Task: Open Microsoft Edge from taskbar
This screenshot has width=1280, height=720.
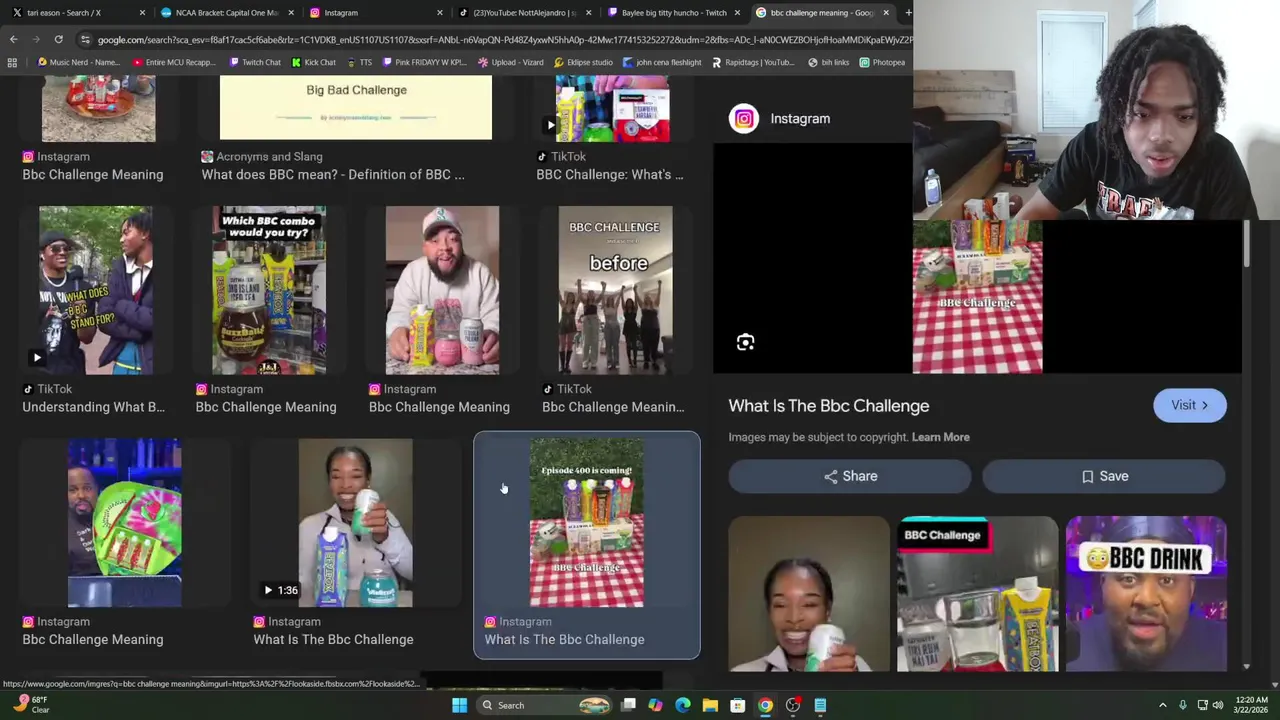Action: pyautogui.click(x=683, y=705)
